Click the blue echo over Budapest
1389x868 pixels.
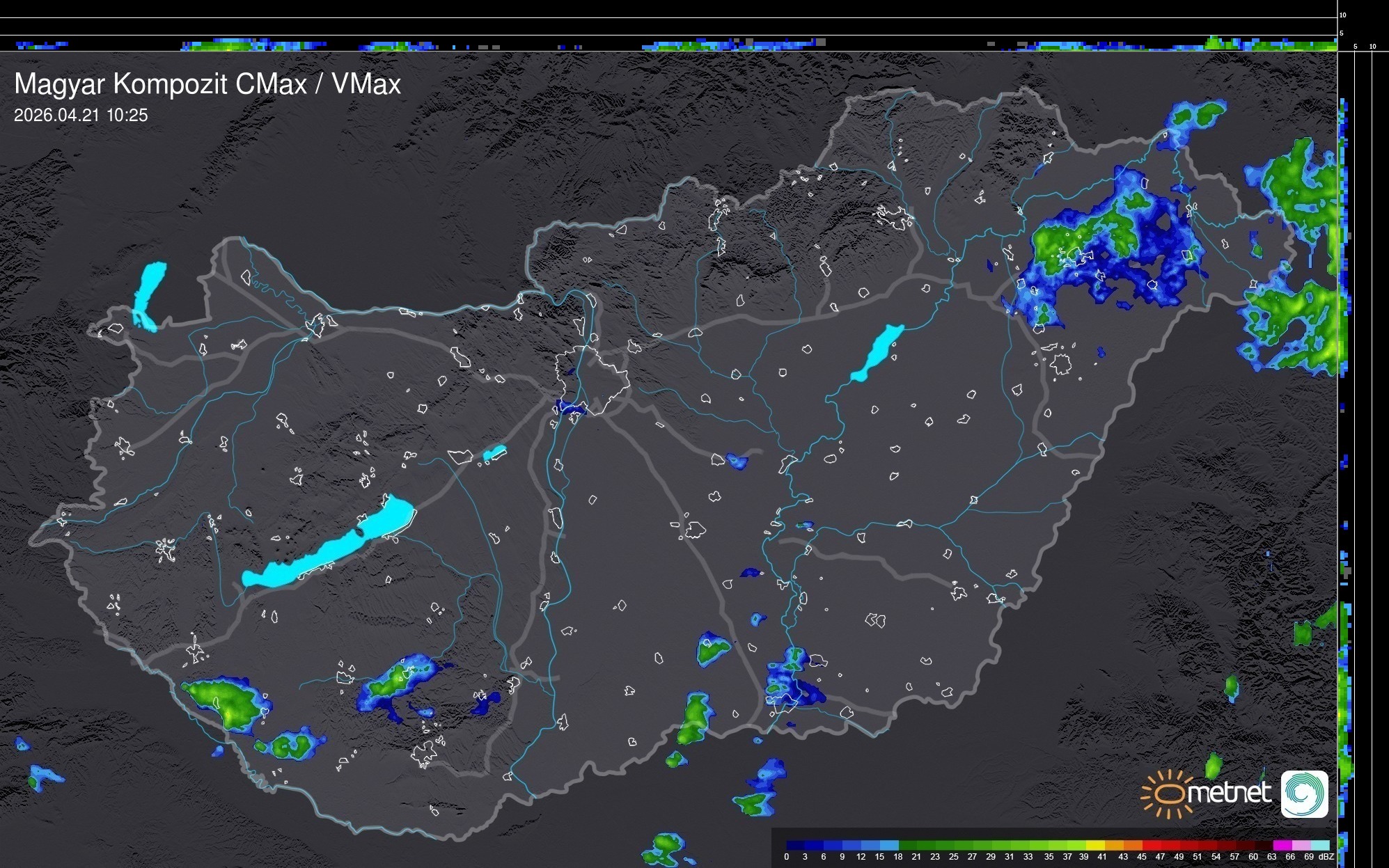click(x=570, y=409)
